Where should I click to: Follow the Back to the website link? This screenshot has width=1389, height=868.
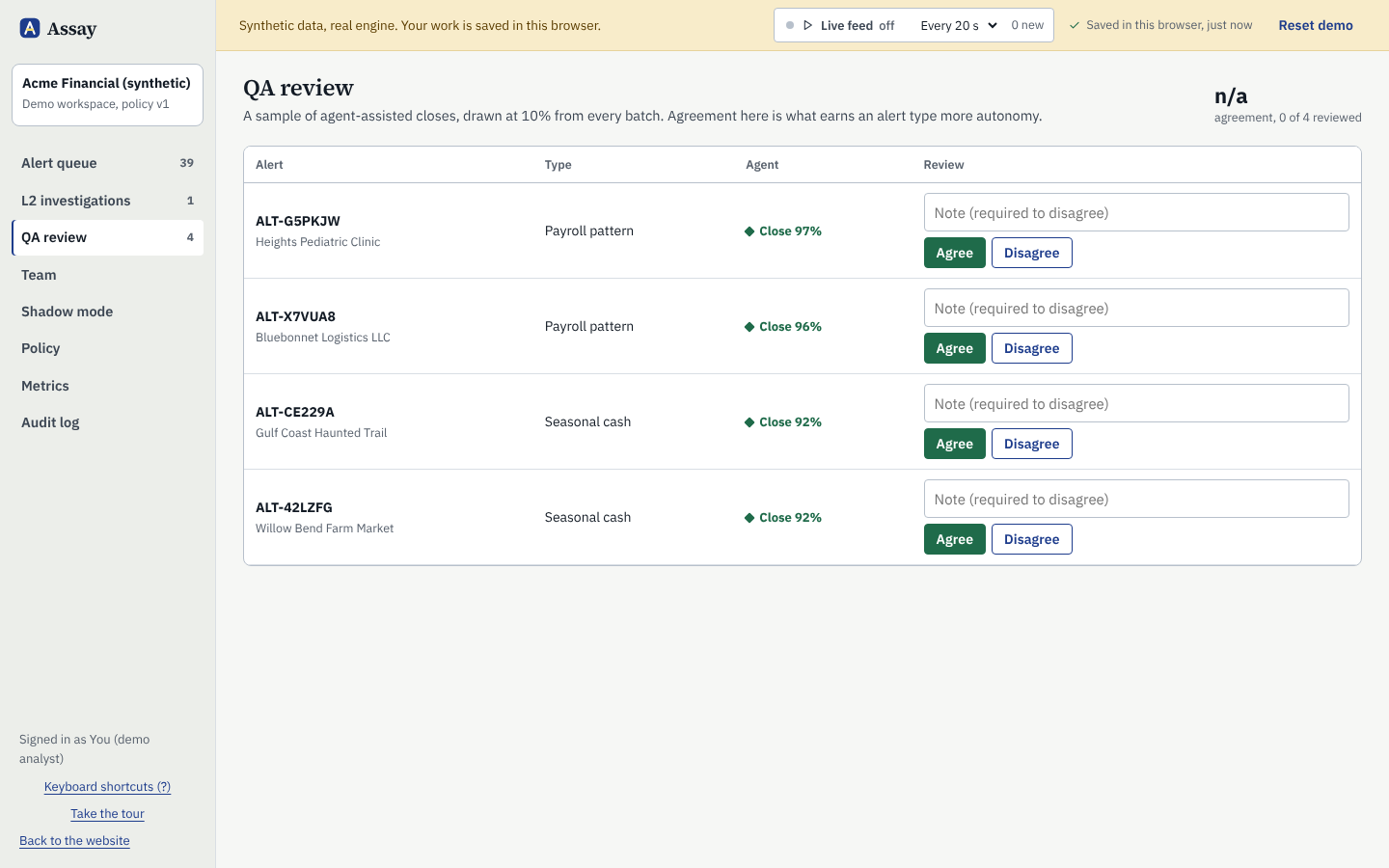click(74, 841)
